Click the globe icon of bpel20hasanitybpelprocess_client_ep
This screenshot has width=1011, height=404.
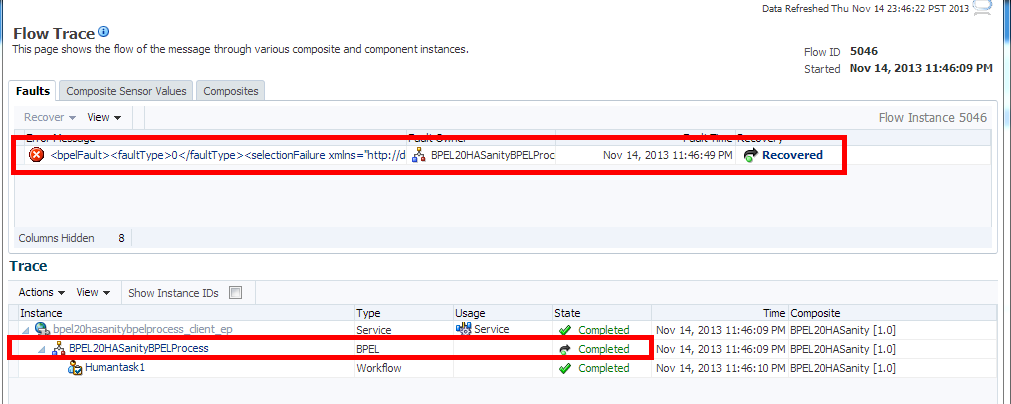click(43, 329)
